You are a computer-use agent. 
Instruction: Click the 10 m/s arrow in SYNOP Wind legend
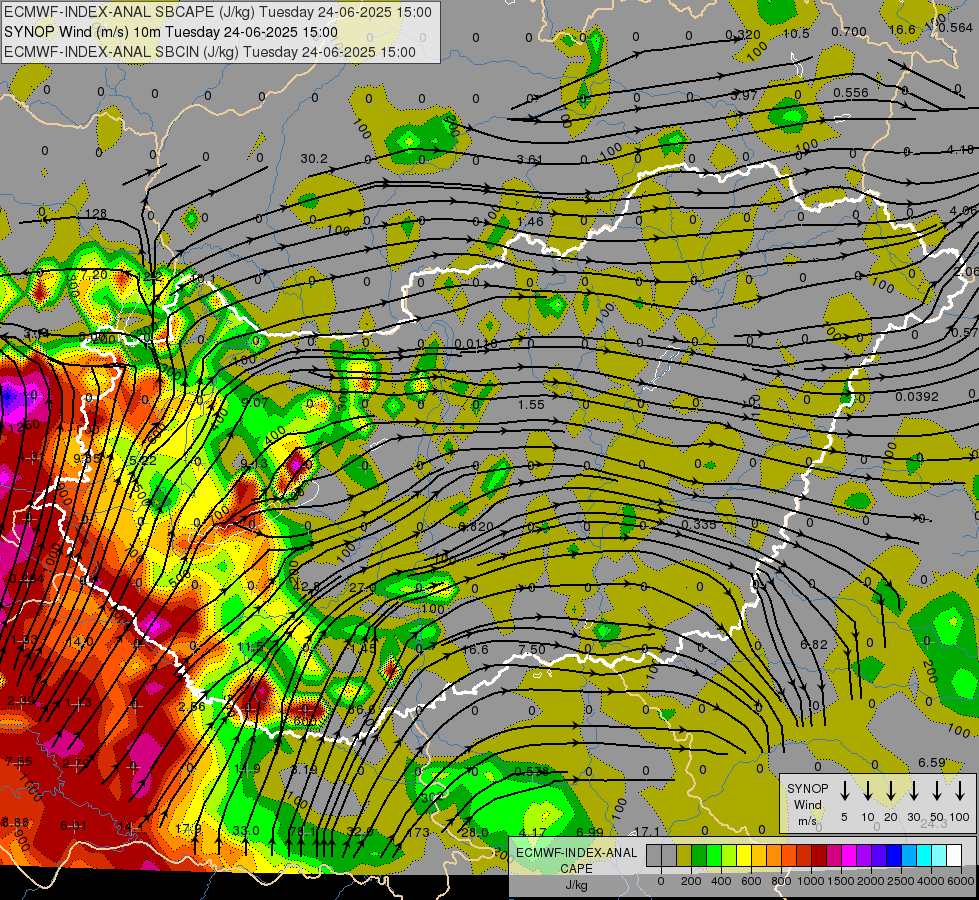(x=868, y=791)
